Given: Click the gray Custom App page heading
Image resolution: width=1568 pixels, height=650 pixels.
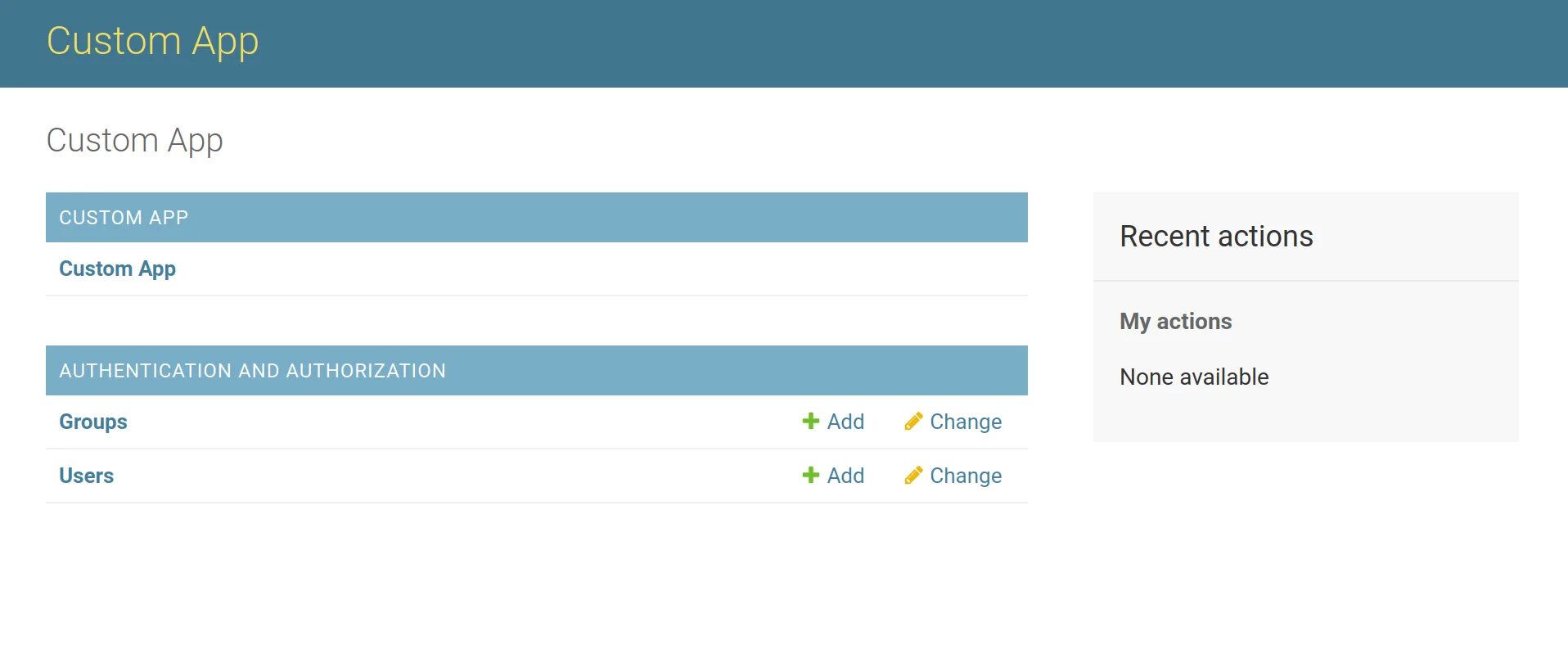Looking at the screenshot, I should point(134,141).
